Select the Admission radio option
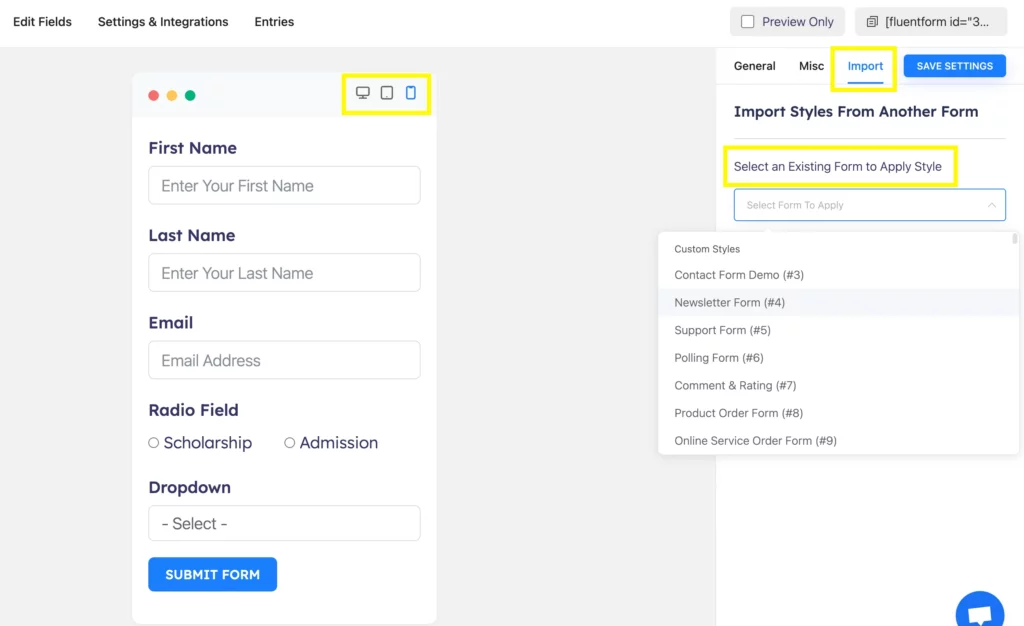 pos(290,443)
